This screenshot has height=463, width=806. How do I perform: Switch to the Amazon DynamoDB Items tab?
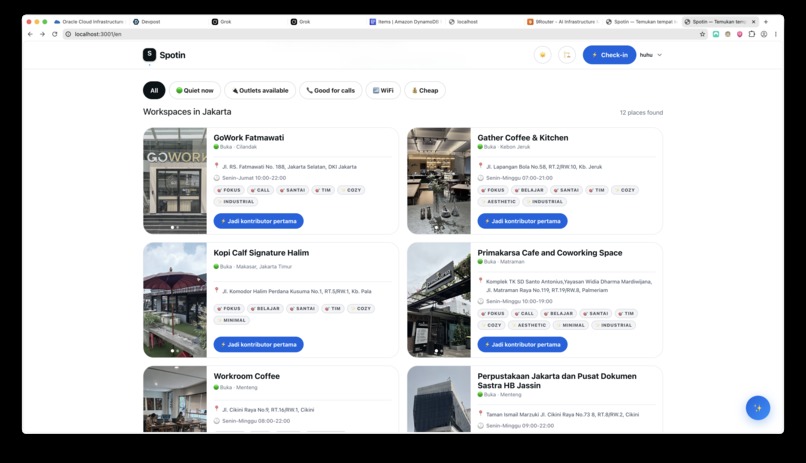[x=405, y=22]
